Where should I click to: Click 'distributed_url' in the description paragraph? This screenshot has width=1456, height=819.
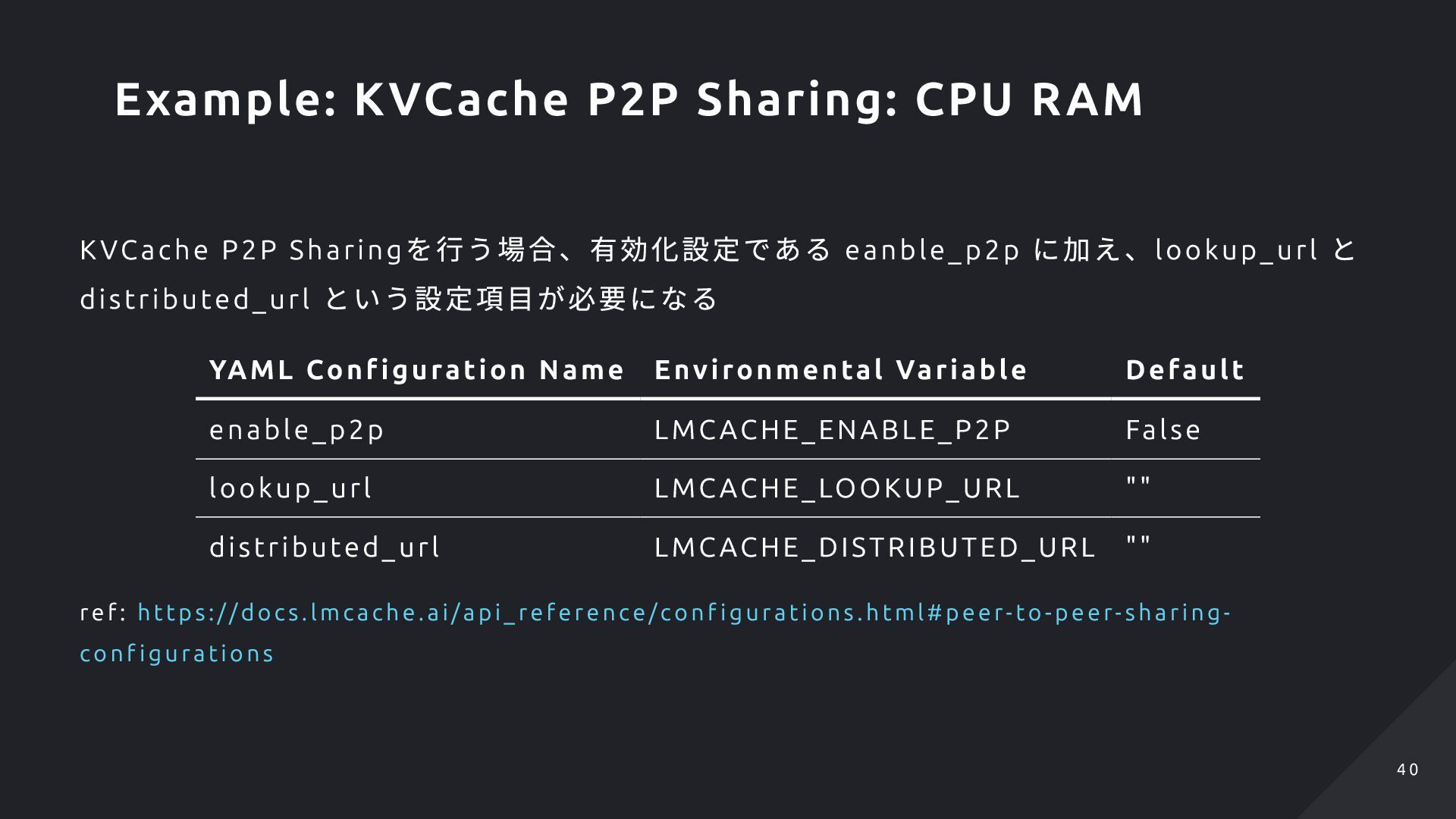pos(195,299)
